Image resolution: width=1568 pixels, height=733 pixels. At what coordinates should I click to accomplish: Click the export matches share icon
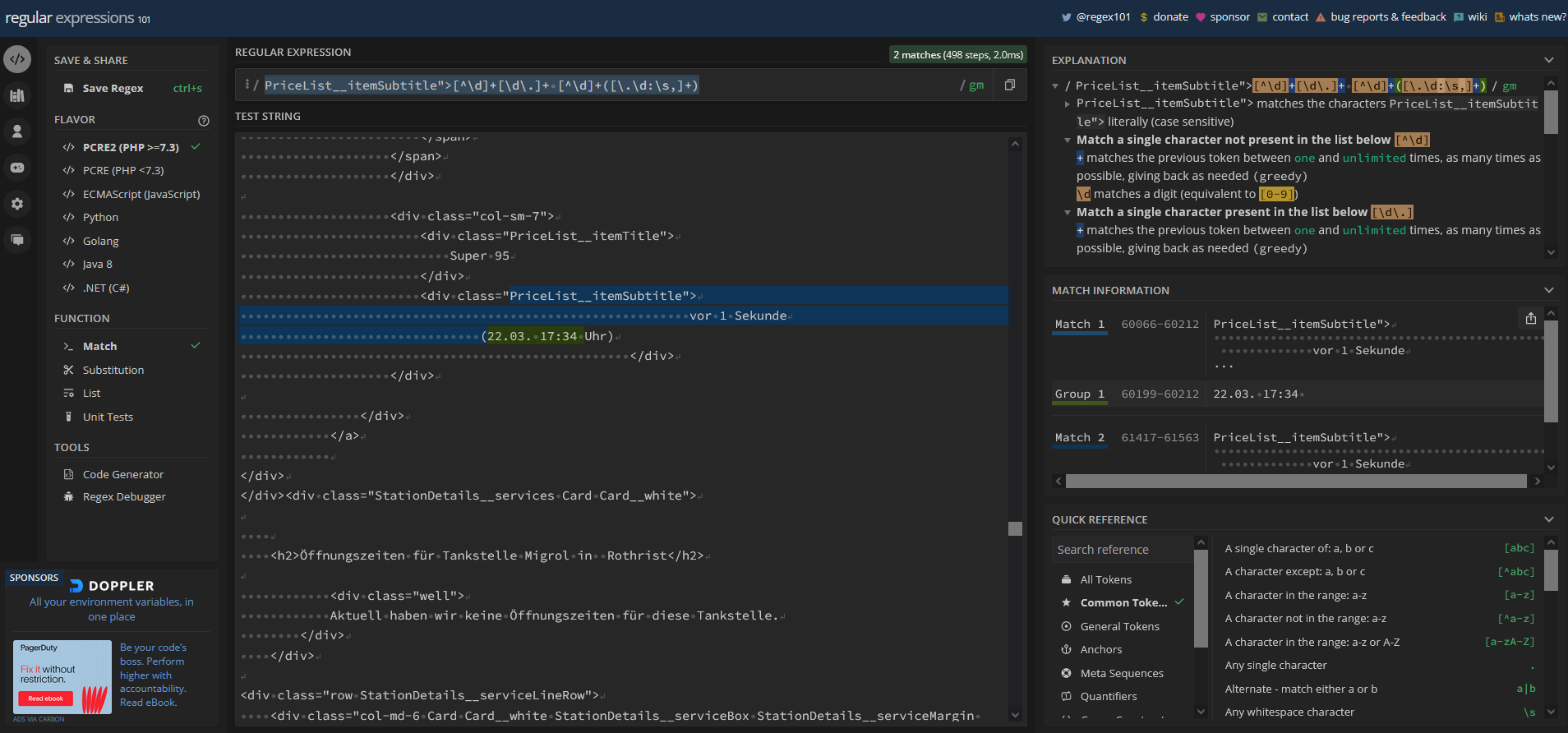1530,319
